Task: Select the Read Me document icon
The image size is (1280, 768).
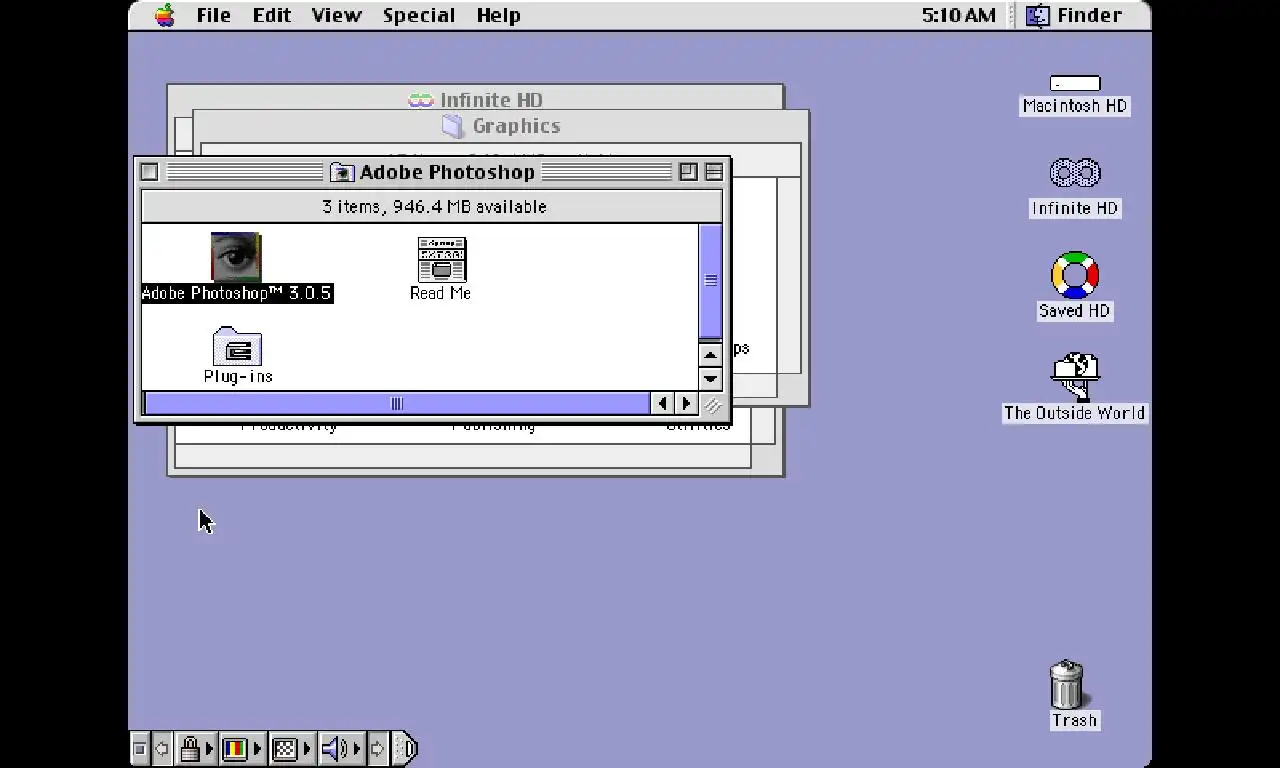Action: click(441, 259)
